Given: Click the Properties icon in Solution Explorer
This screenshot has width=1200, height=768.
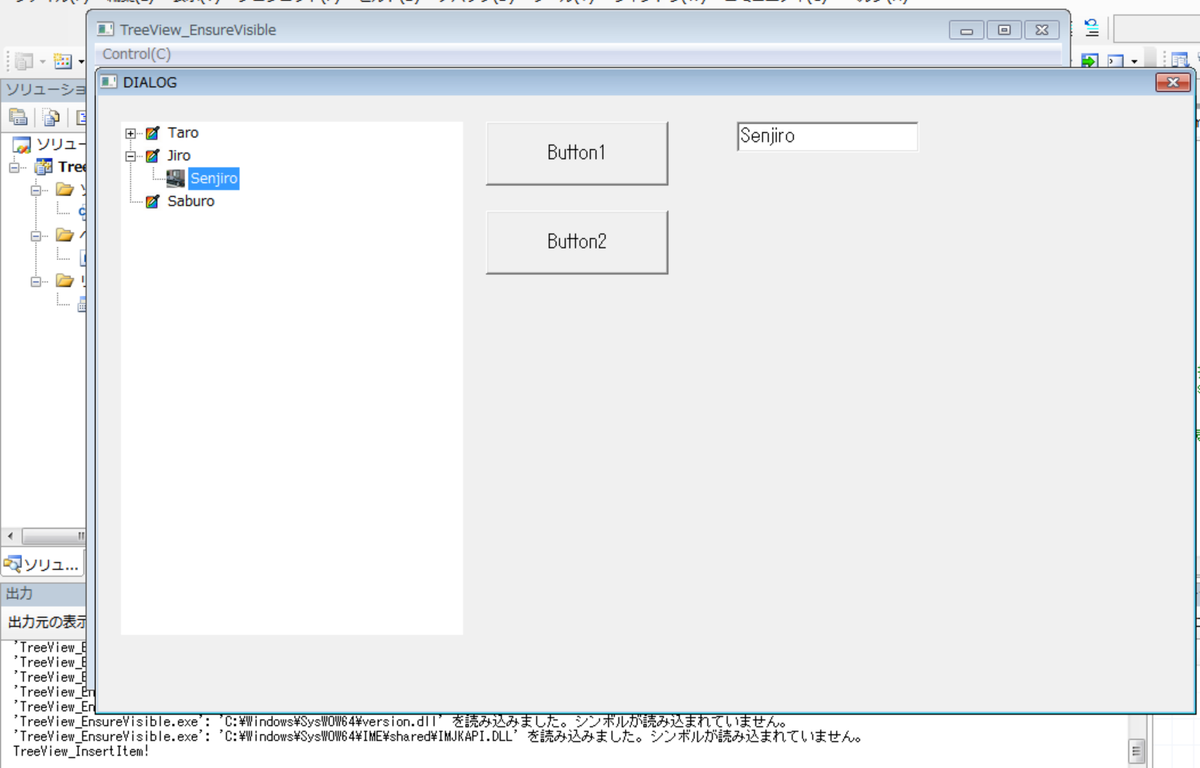Looking at the screenshot, I should pyautogui.click(x=18, y=117).
